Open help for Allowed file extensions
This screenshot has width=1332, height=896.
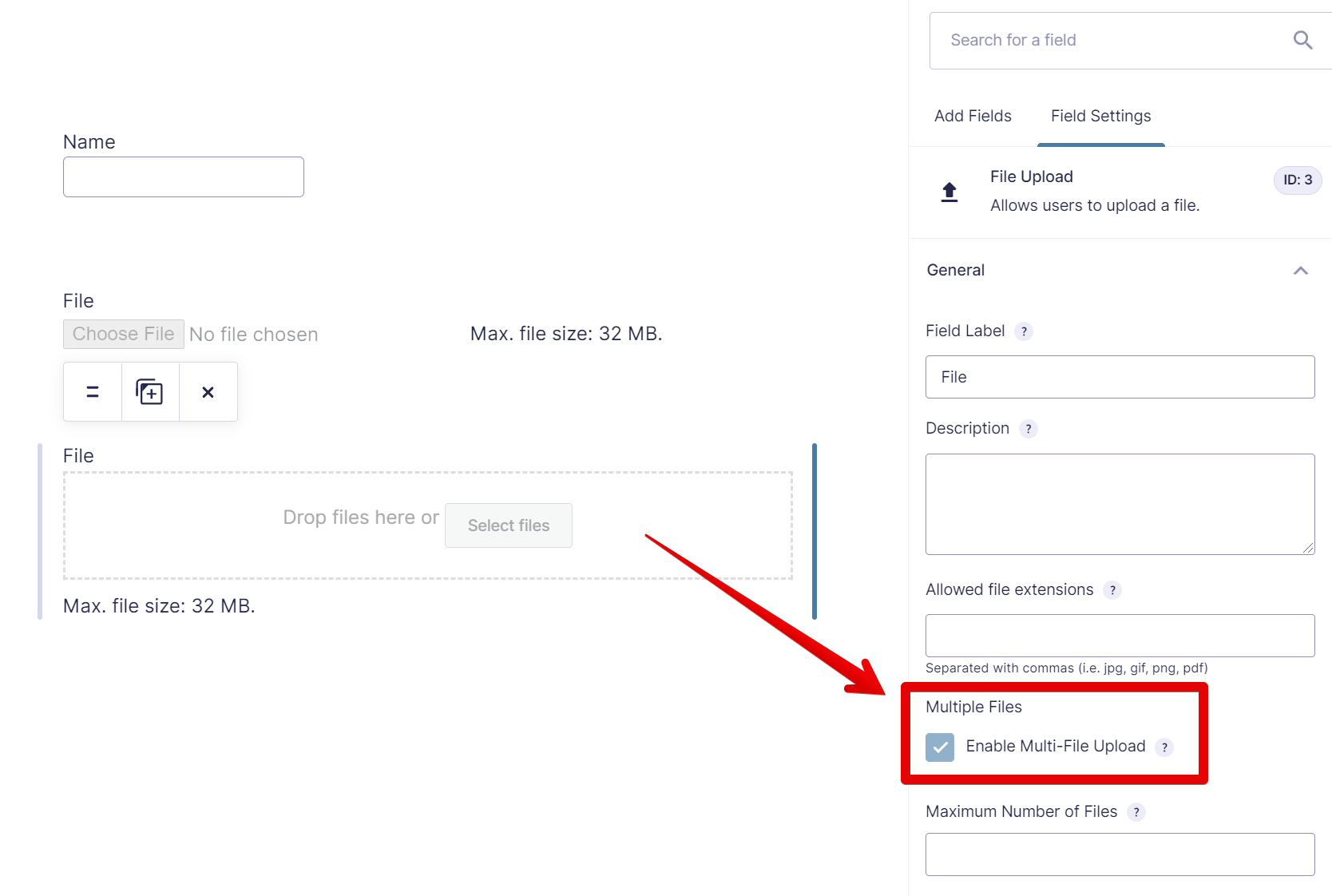(x=1112, y=590)
